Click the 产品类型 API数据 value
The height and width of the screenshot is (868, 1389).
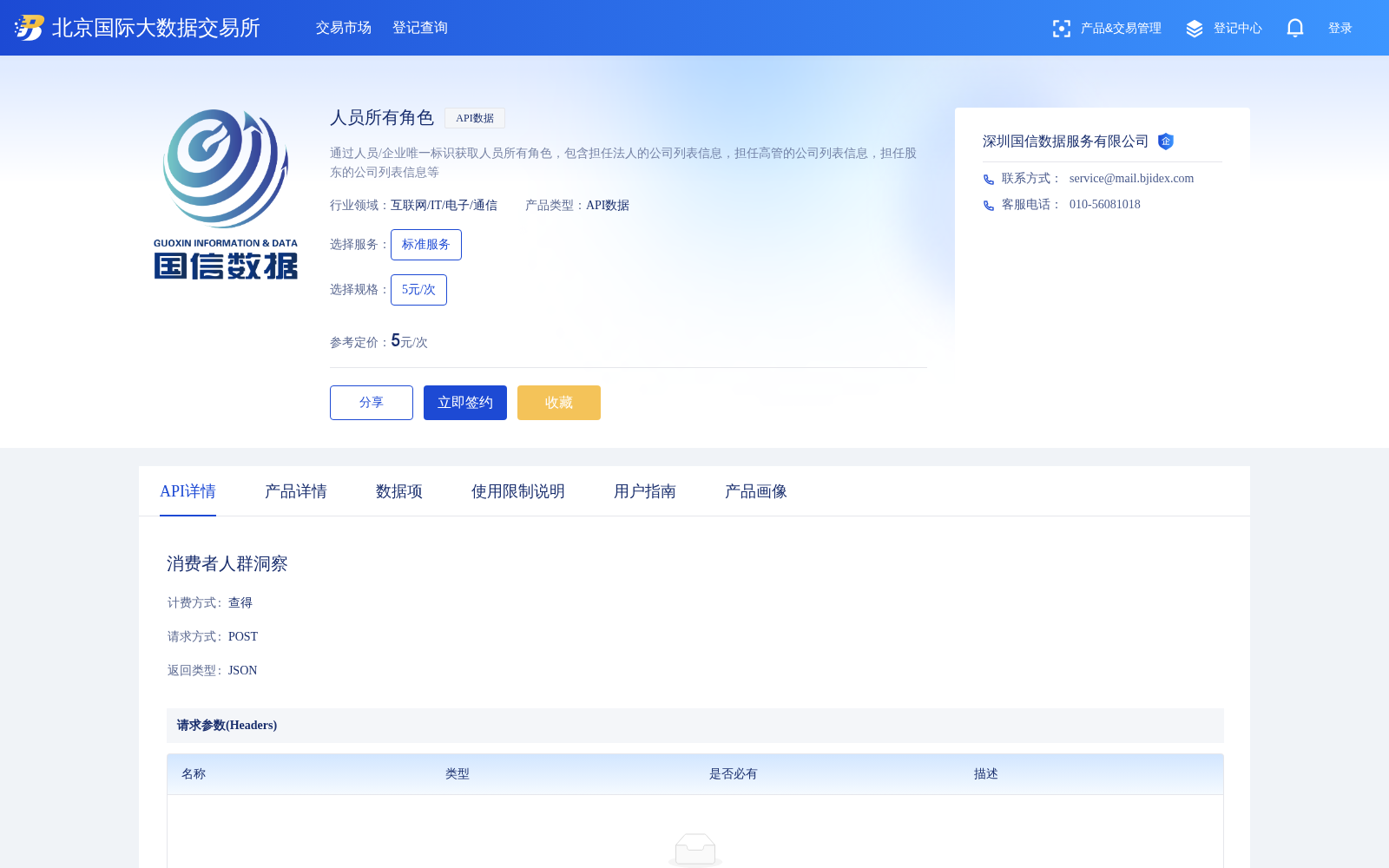pos(608,206)
